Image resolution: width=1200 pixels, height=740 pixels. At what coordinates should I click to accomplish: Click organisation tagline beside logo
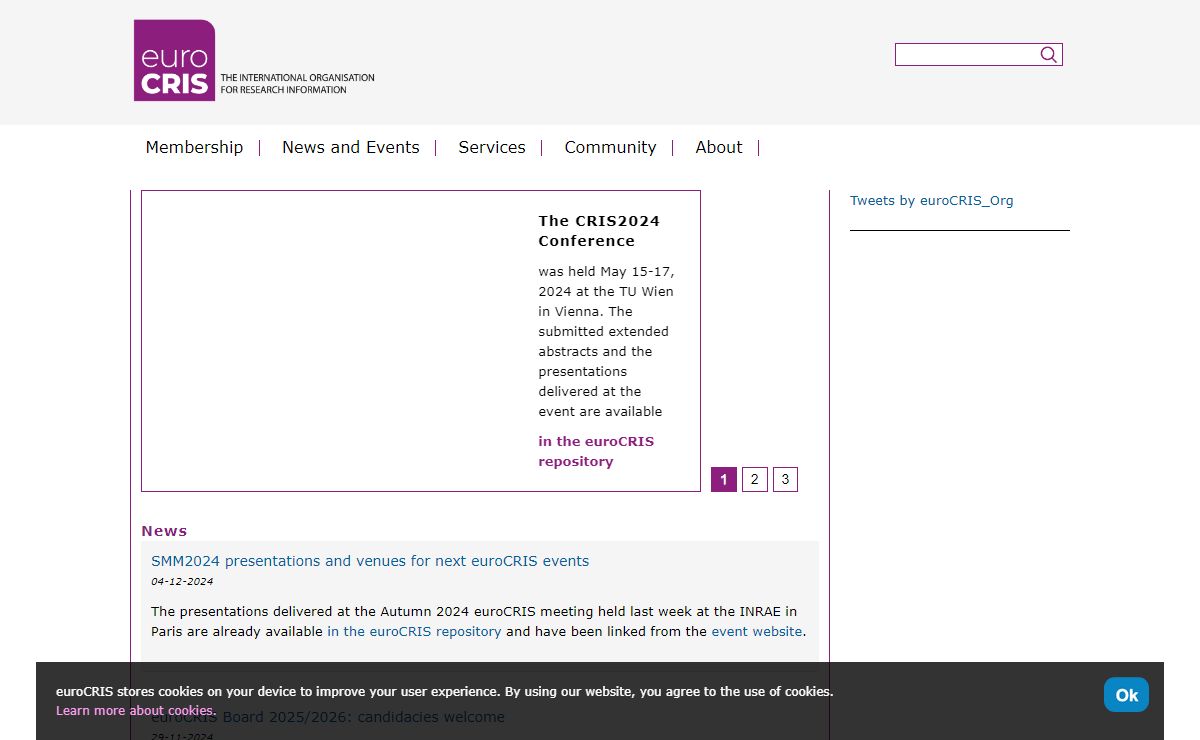[297, 83]
